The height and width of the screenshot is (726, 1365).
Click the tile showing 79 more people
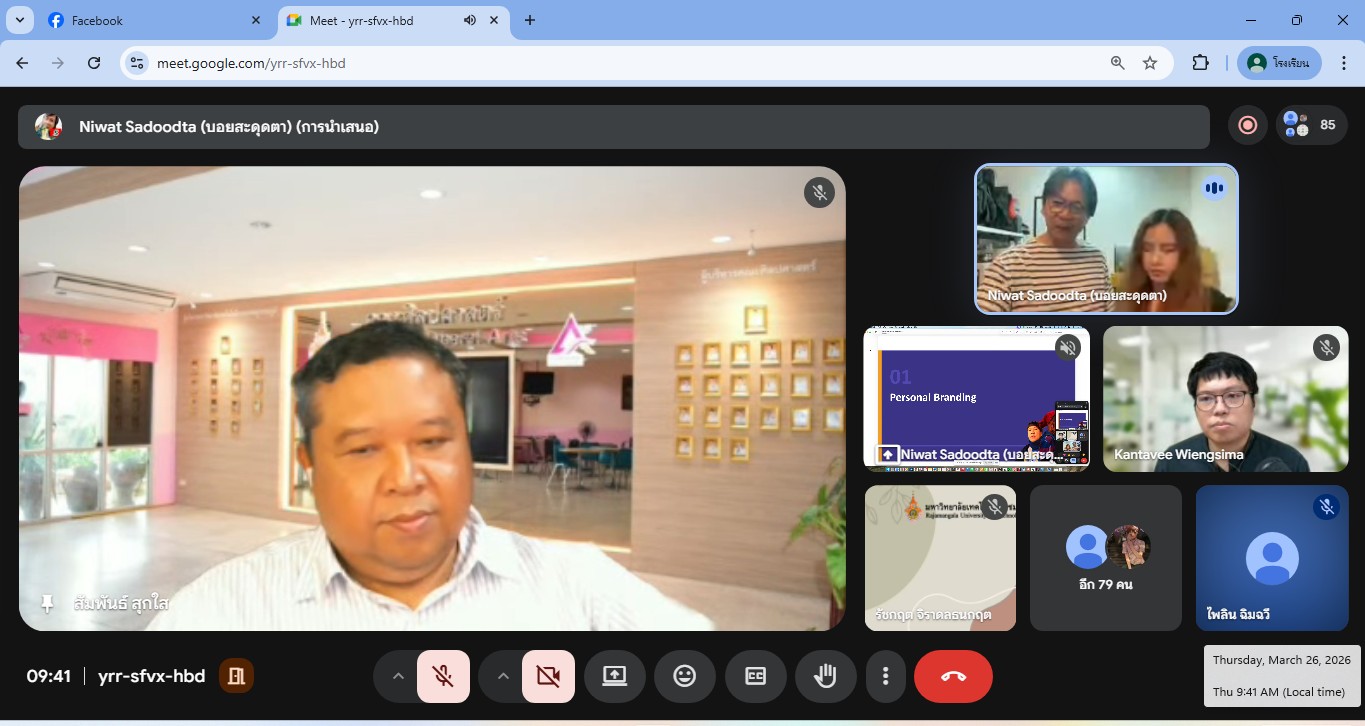coord(1105,558)
